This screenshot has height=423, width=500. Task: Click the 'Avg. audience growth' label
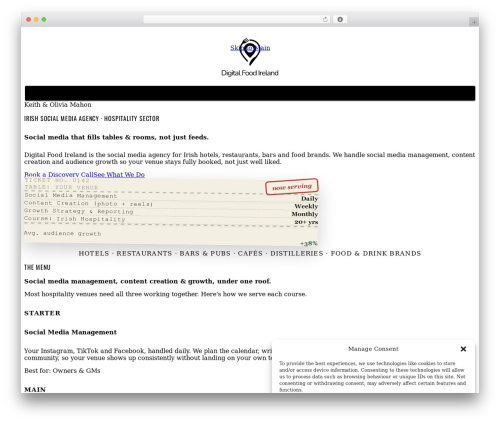(x=62, y=233)
